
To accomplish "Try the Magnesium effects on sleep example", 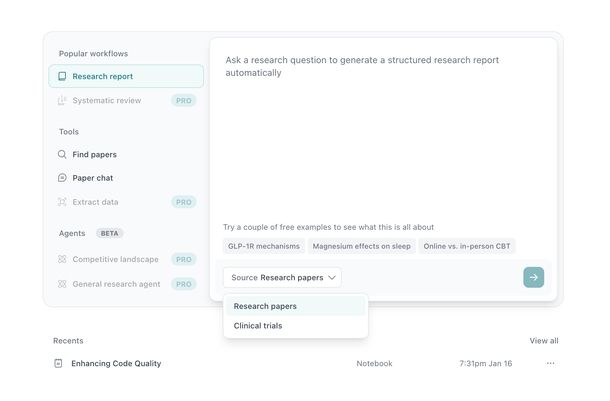I will [x=361, y=246].
